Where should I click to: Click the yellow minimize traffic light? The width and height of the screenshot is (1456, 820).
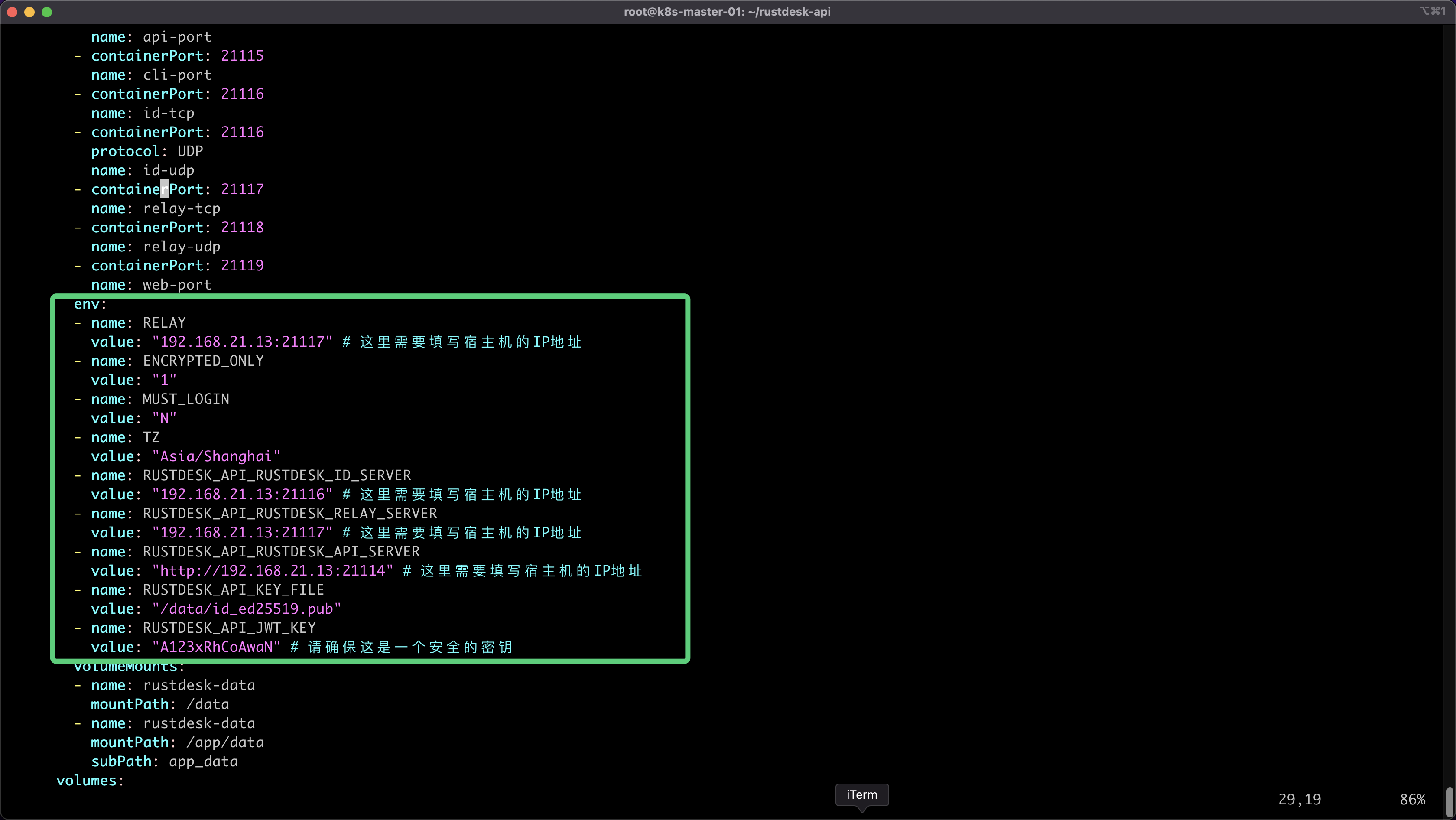click(x=29, y=12)
